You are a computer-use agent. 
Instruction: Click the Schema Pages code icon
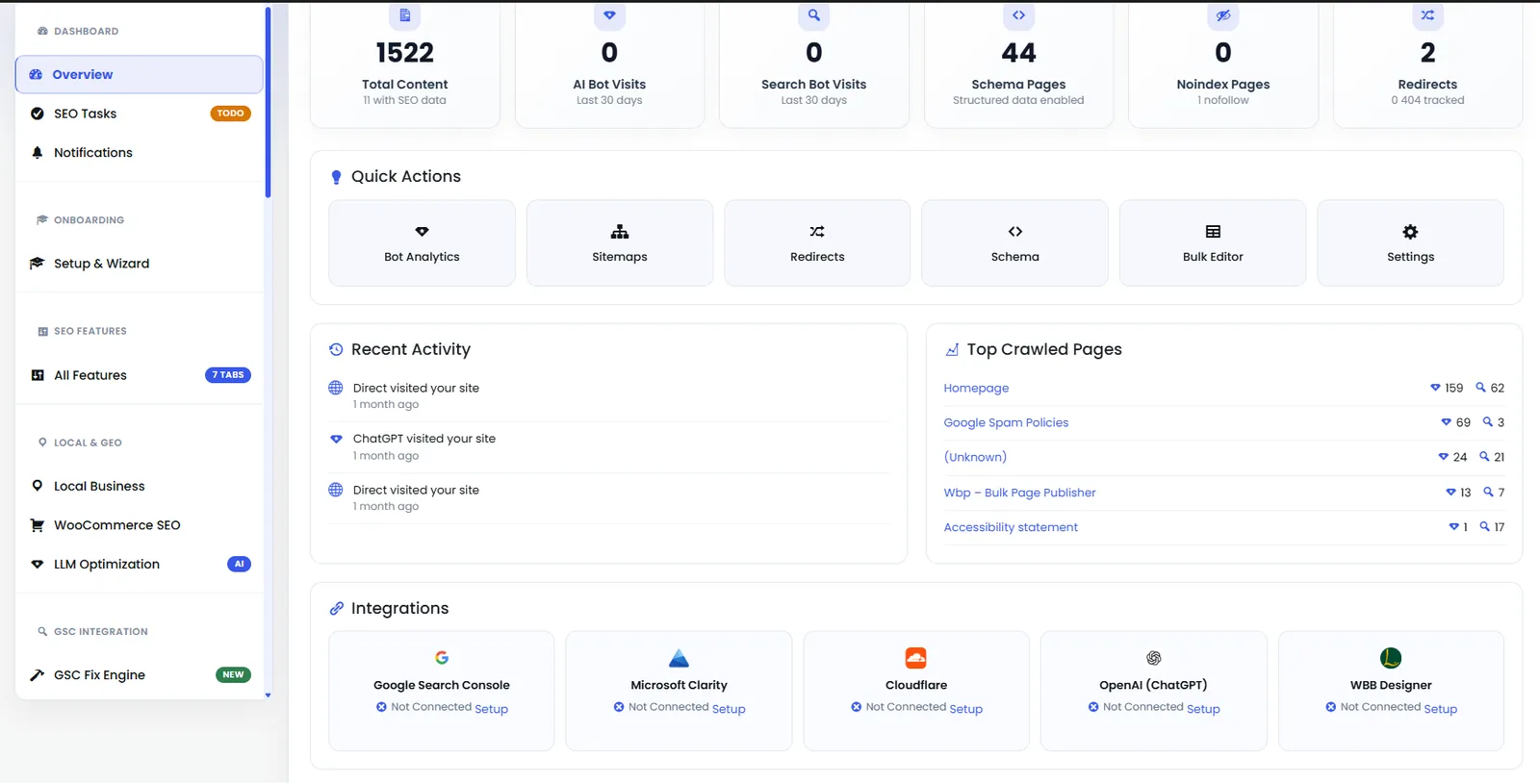pos(1018,15)
